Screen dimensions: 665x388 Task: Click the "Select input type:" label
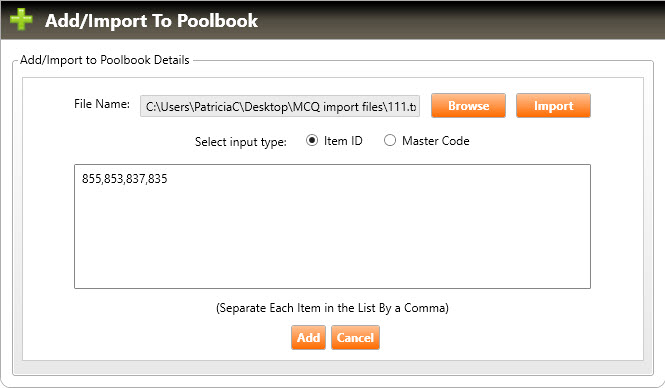pos(240,142)
